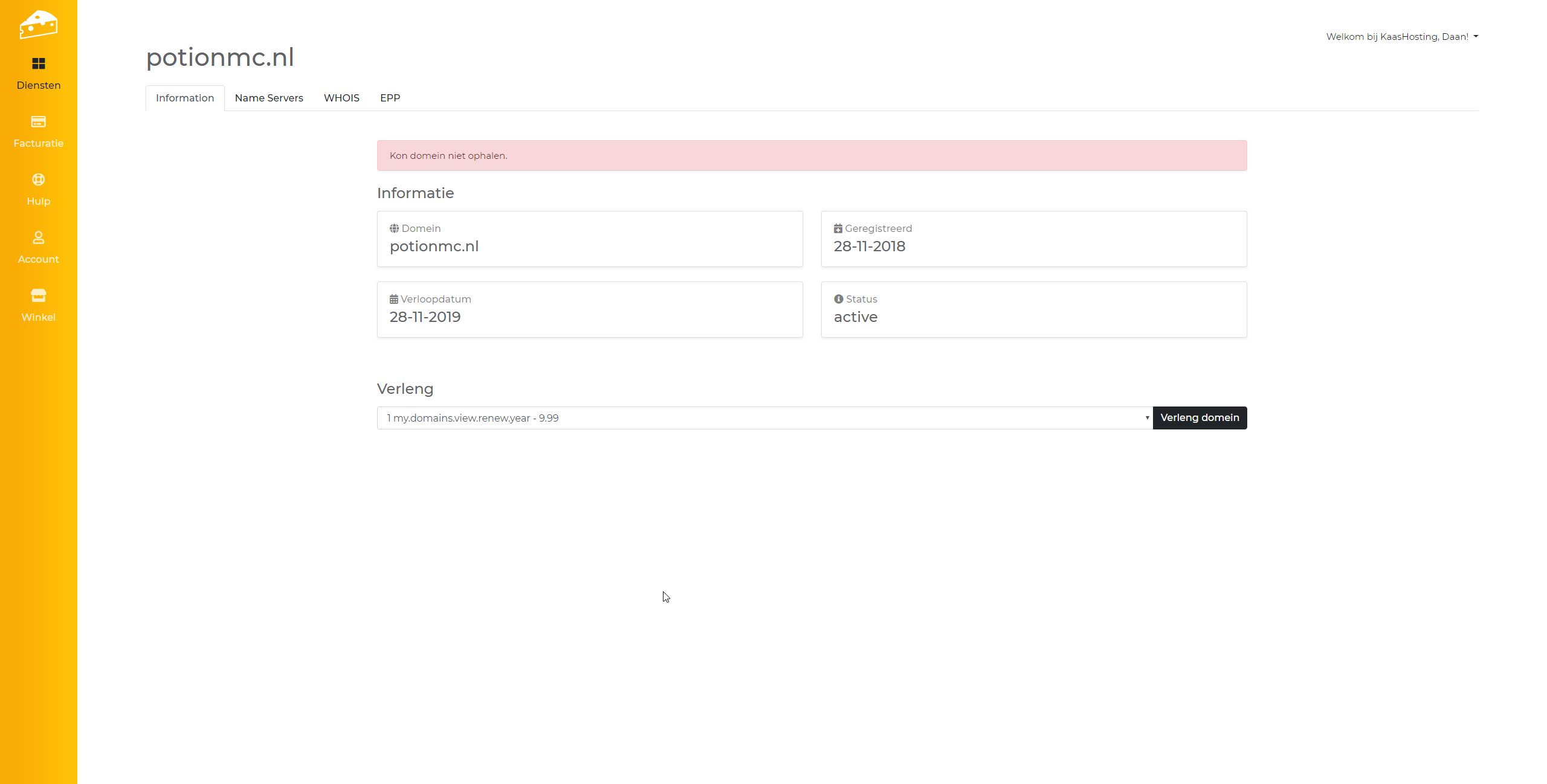This screenshot has width=1547, height=784.
Task: Open the Welkom bij KaasHosting user menu
Action: (x=1397, y=37)
